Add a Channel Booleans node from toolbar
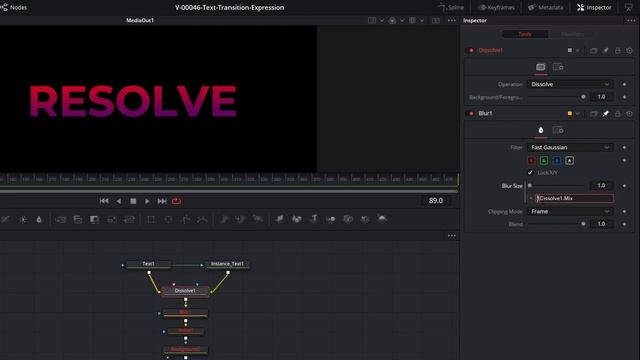The image size is (640, 360). tap(78, 220)
